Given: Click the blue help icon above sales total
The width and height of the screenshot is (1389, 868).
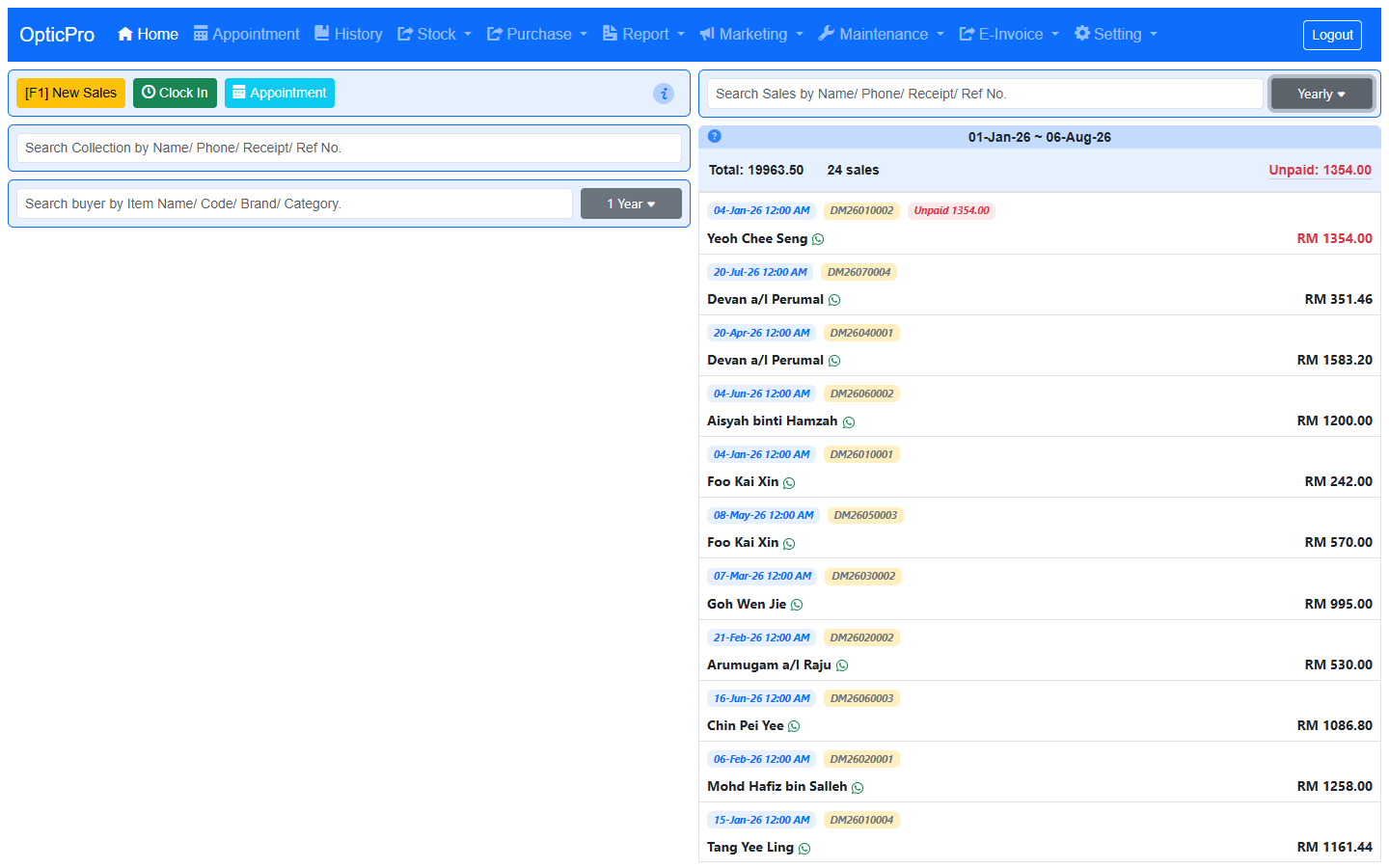Looking at the screenshot, I should click(715, 136).
